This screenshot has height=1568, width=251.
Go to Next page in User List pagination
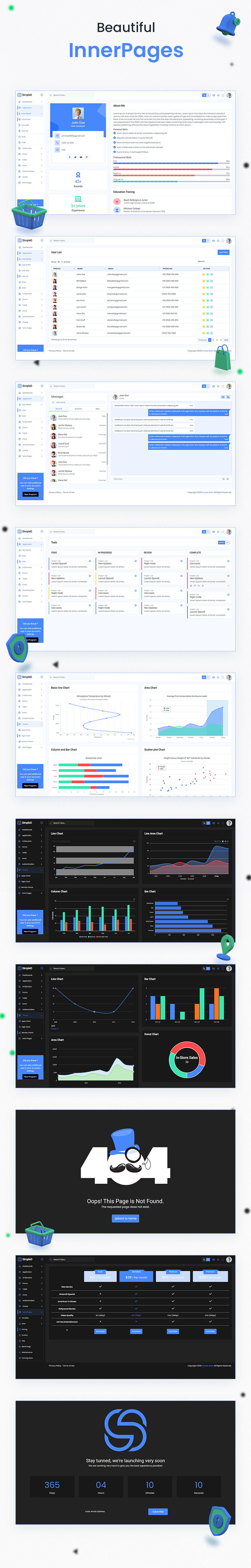point(226,340)
